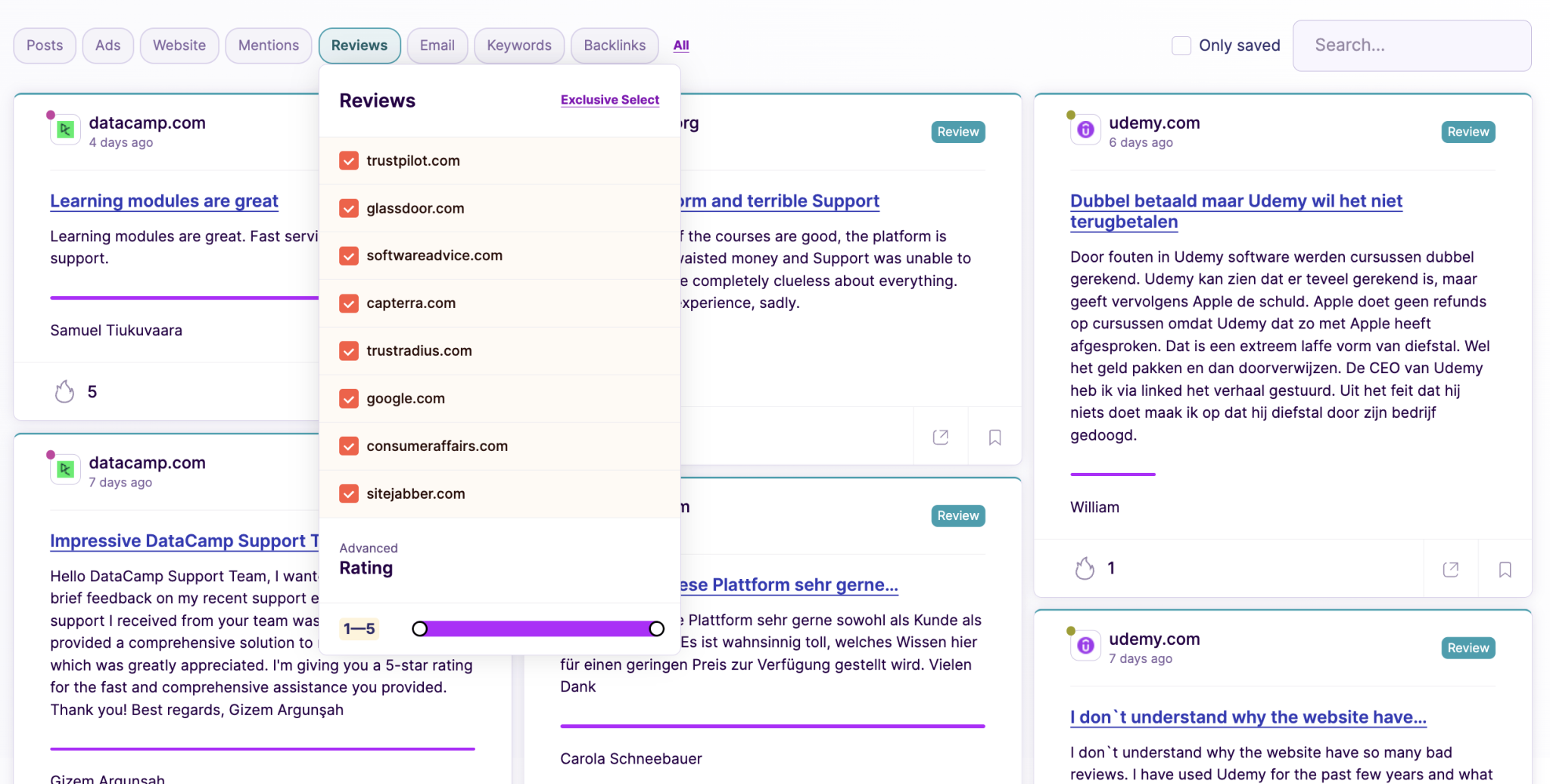Expand the Keywords filter dropdown

click(x=518, y=45)
